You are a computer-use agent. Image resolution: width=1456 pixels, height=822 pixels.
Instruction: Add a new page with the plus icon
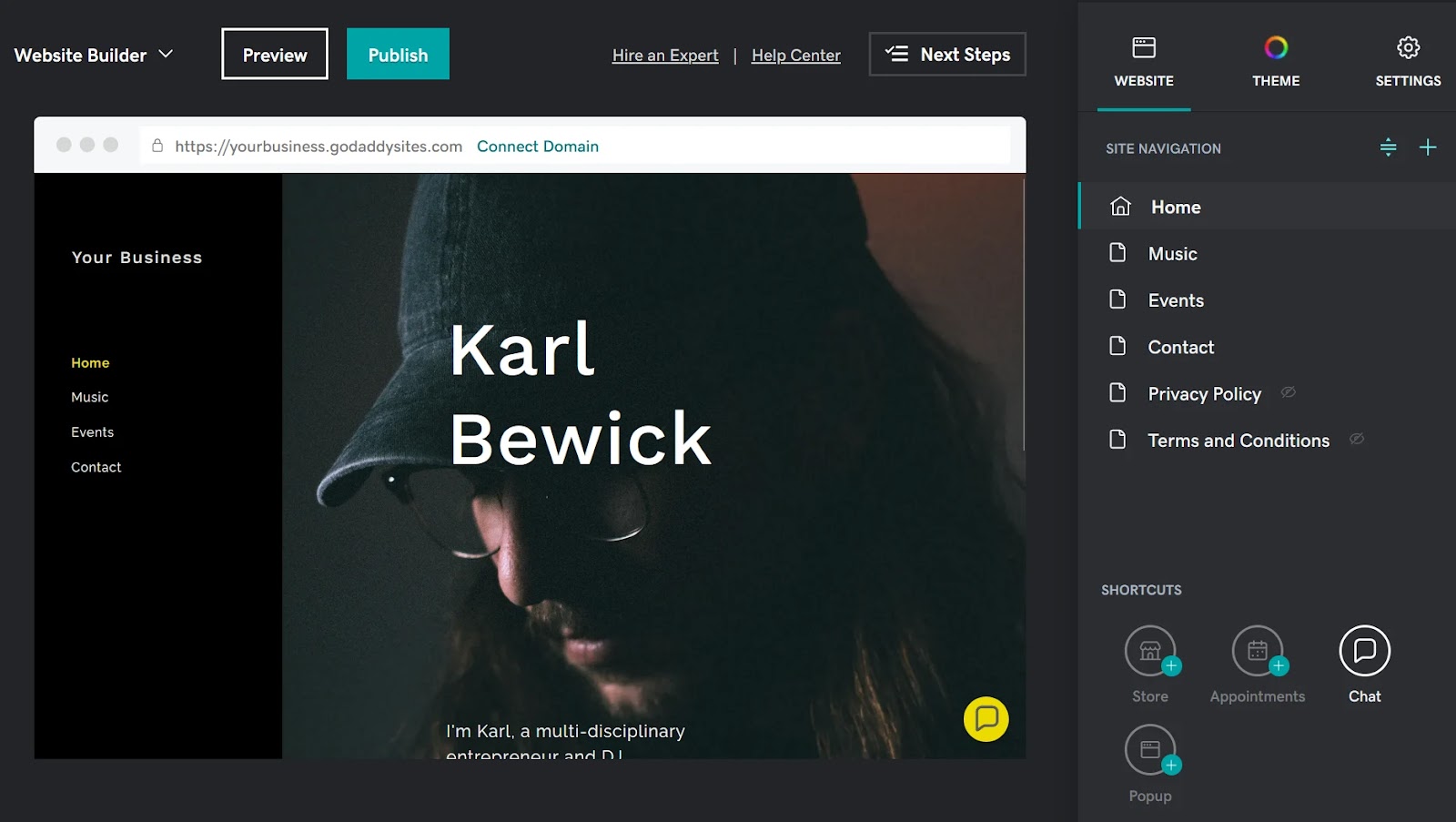pyautogui.click(x=1428, y=147)
